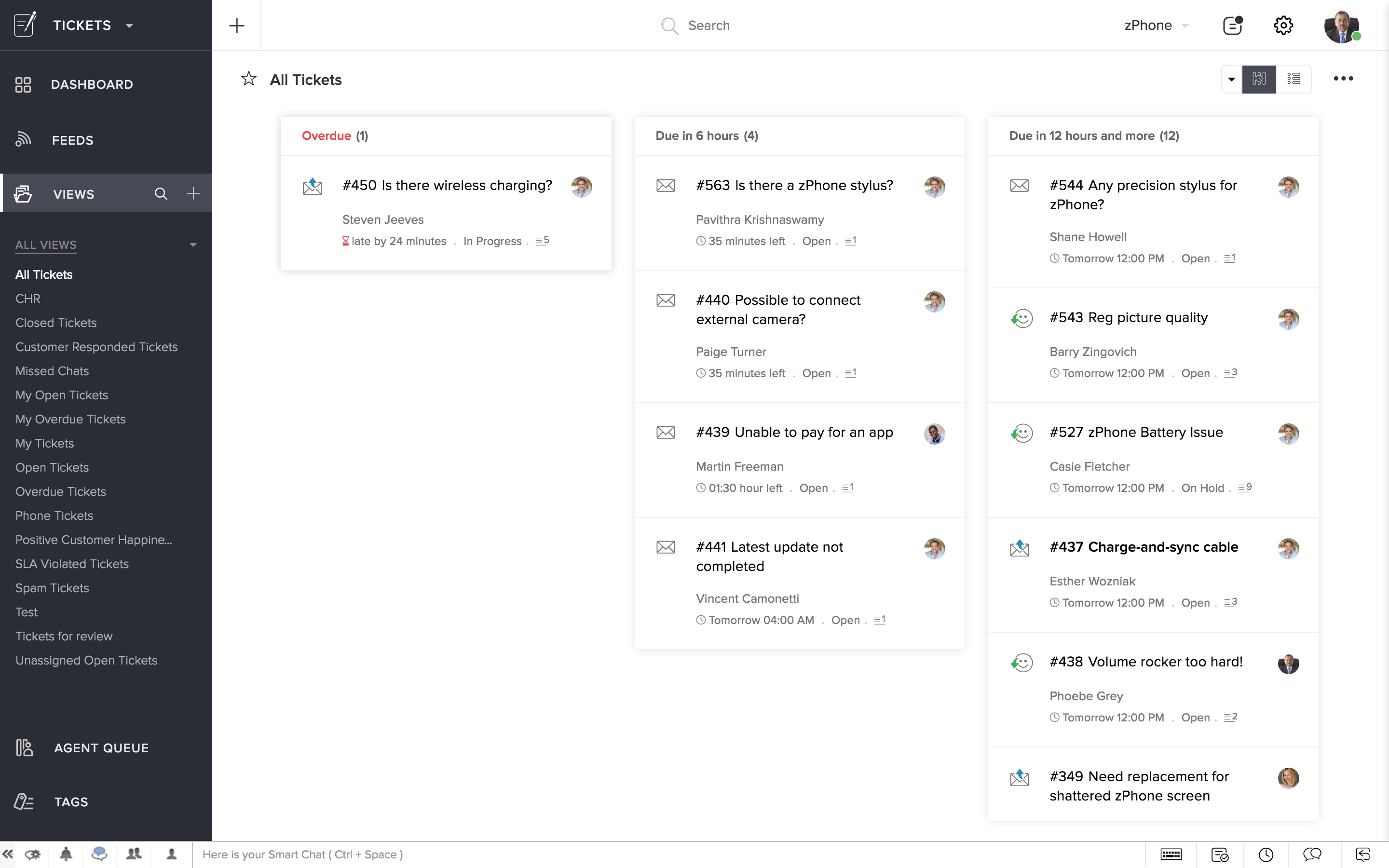Open the Dashboard menu item
The image size is (1389, 868).
[x=92, y=84]
